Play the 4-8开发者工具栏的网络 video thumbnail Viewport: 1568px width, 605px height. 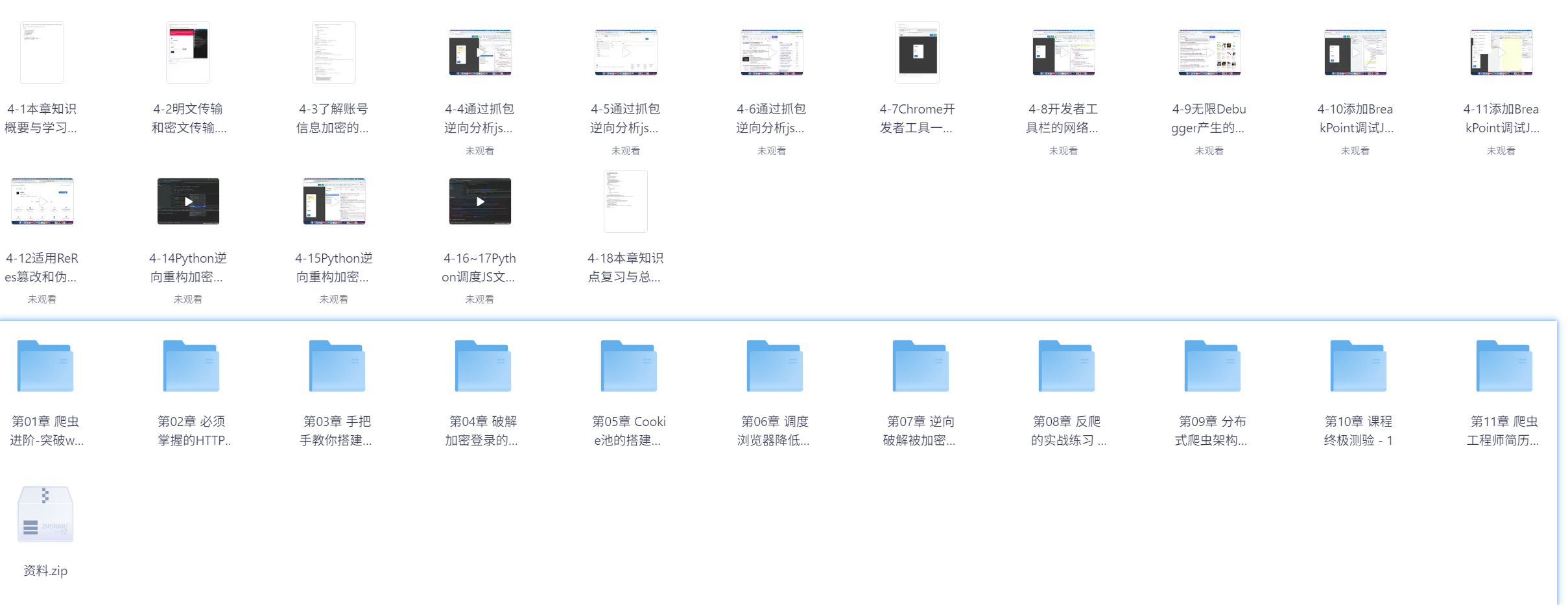[x=1063, y=53]
